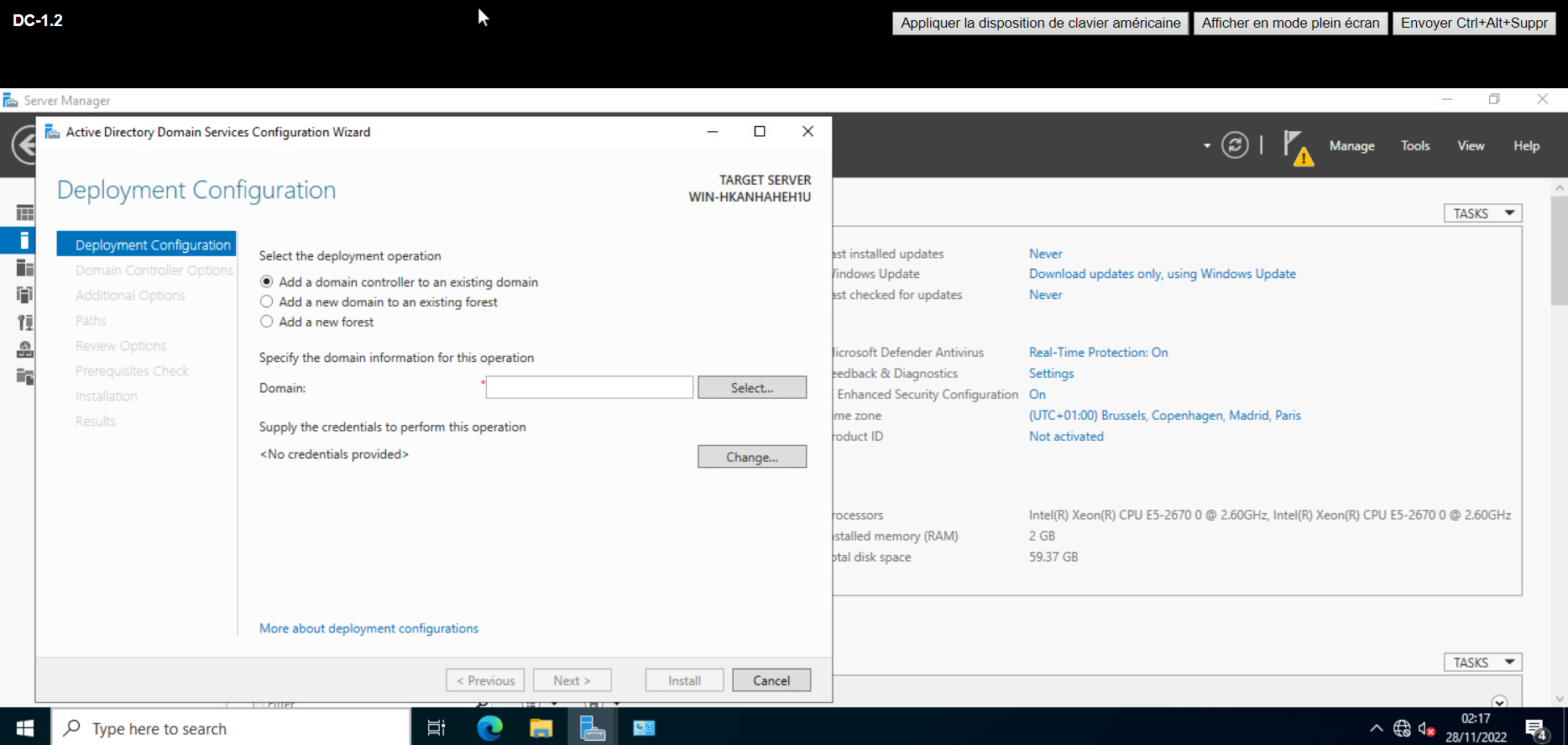Click network globe tray icon
Image resolution: width=1568 pixels, height=745 pixels.
[1402, 728]
